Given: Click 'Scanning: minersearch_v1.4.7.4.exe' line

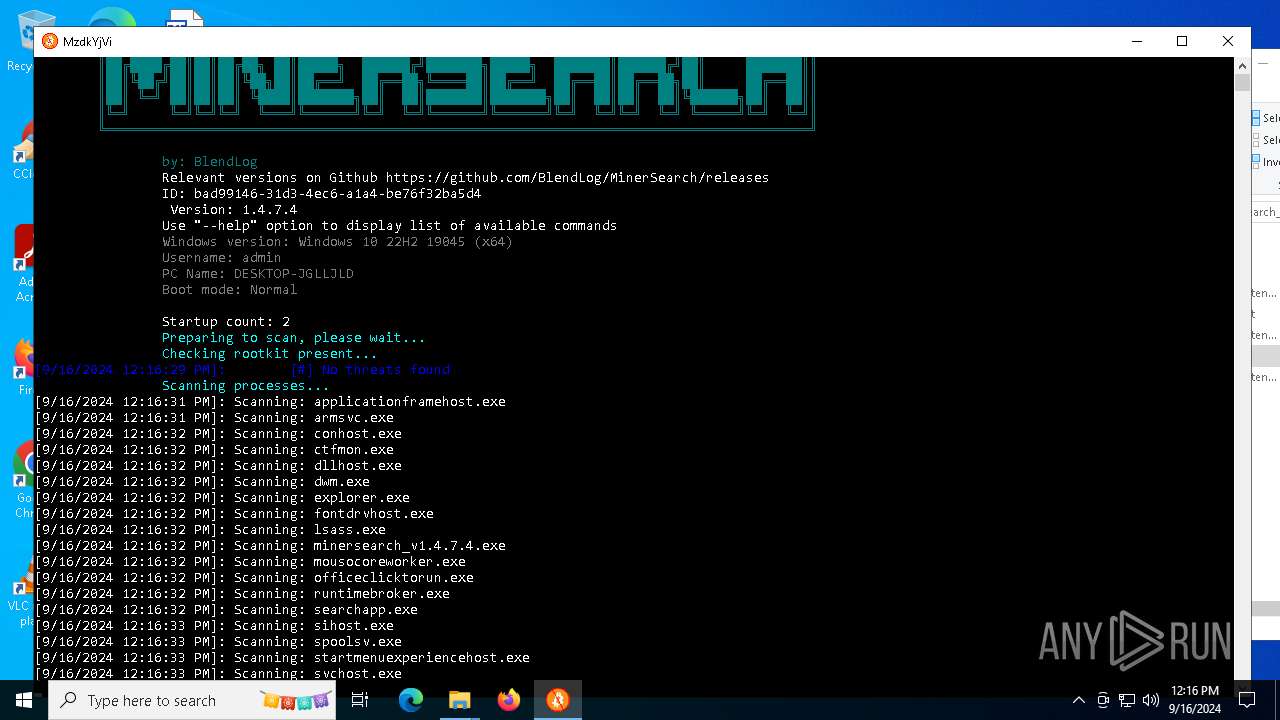Looking at the screenshot, I should 270,545.
